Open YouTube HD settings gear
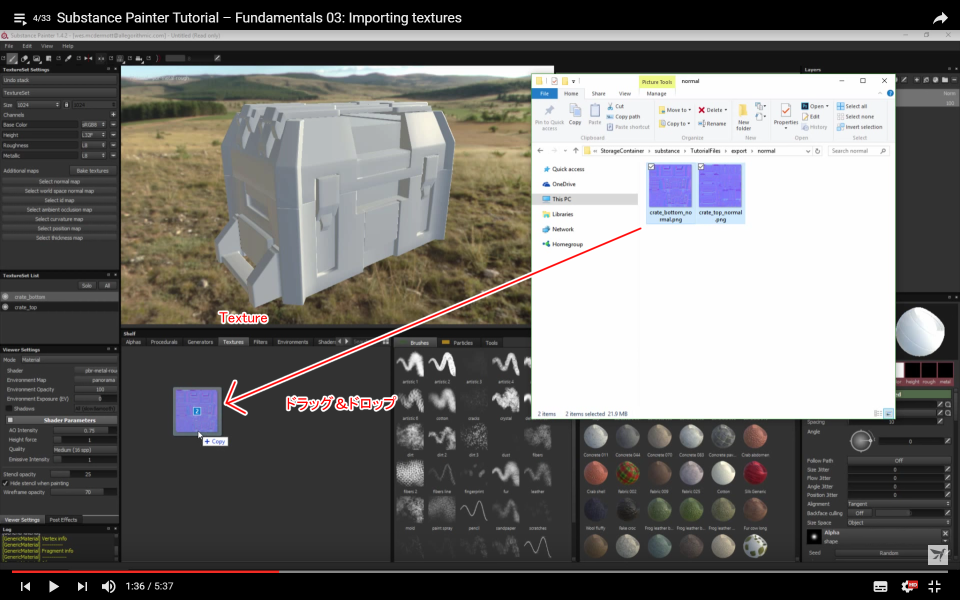This screenshot has height=600, width=960. (909, 587)
